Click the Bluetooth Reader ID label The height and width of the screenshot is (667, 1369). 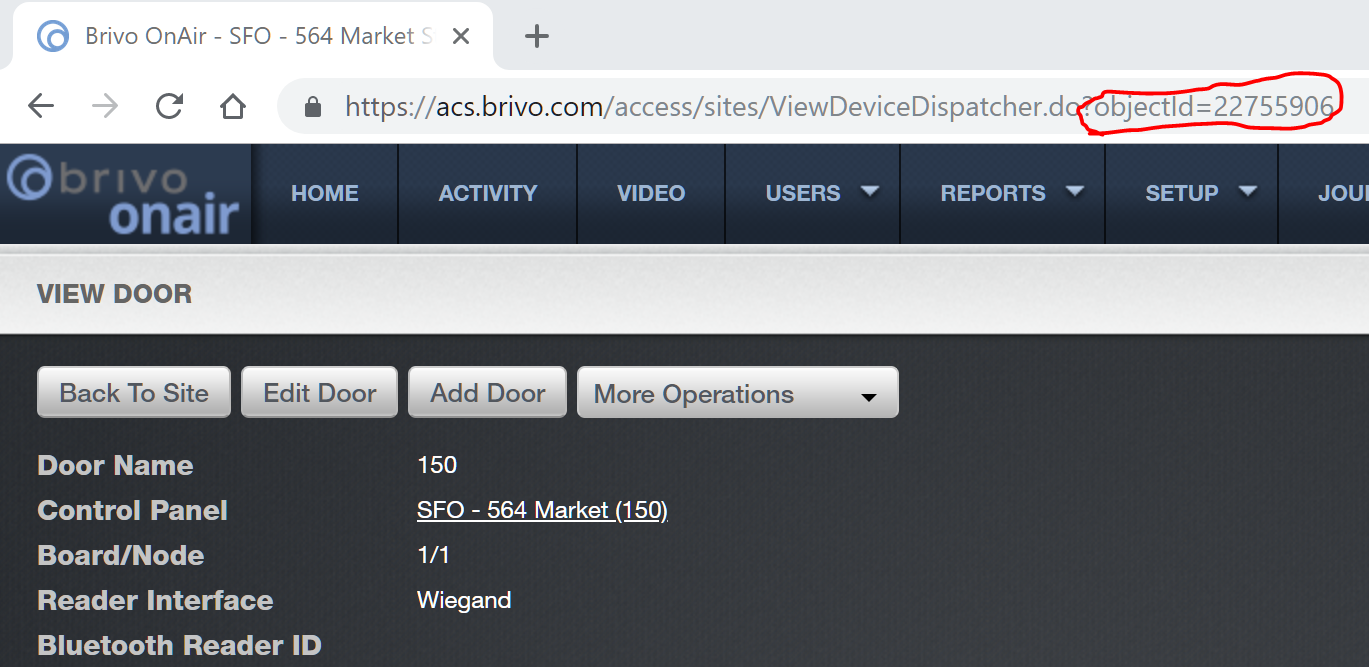(x=179, y=645)
